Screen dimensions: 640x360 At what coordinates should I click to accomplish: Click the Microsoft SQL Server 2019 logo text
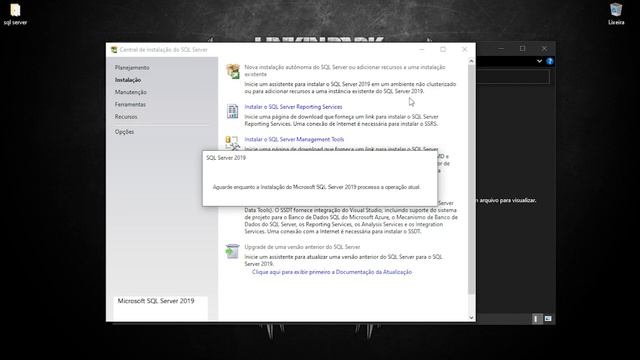156,301
